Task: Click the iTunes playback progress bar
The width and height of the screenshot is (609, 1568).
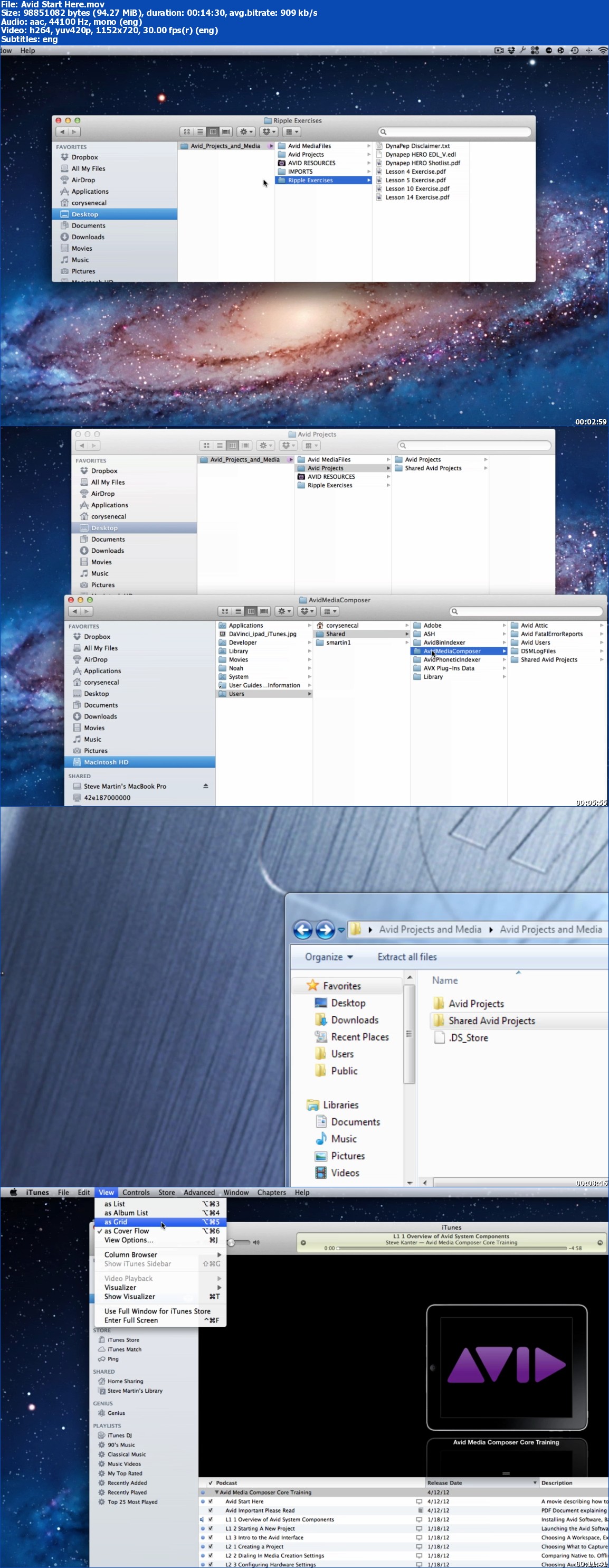Action: point(452,1248)
